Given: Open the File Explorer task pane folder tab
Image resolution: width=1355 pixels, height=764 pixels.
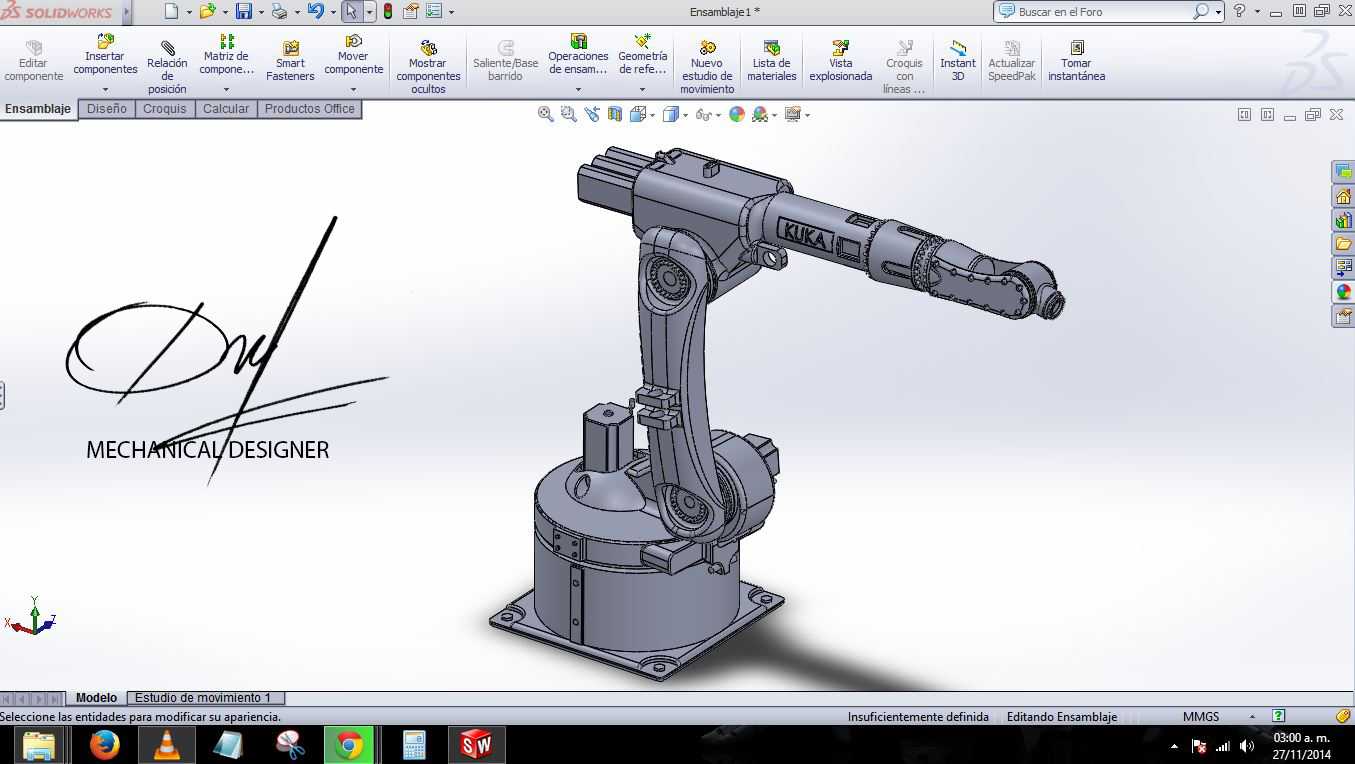Looking at the screenshot, I should tap(1343, 244).
